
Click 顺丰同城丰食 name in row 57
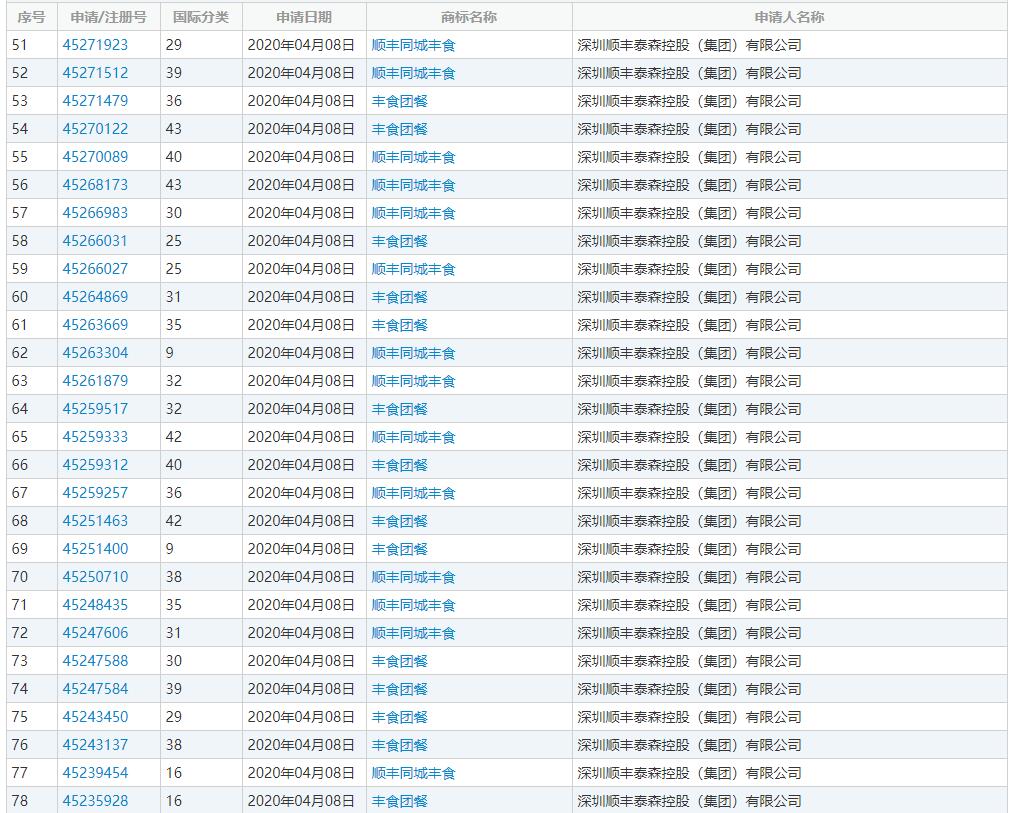pyautogui.click(x=413, y=213)
